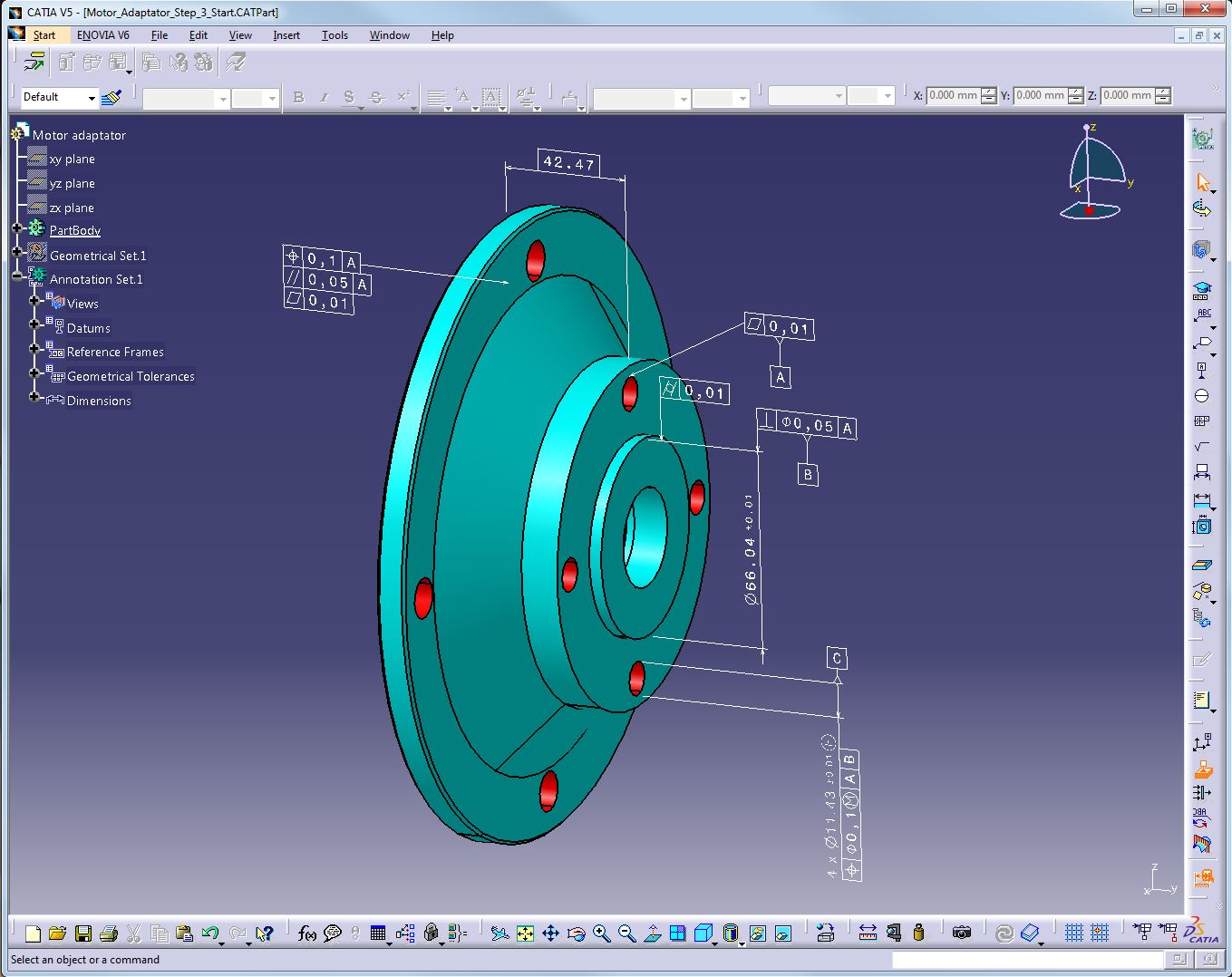The height and width of the screenshot is (977, 1232).
Task: Select the xy plane in the tree
Action: (x=73, y=160)
